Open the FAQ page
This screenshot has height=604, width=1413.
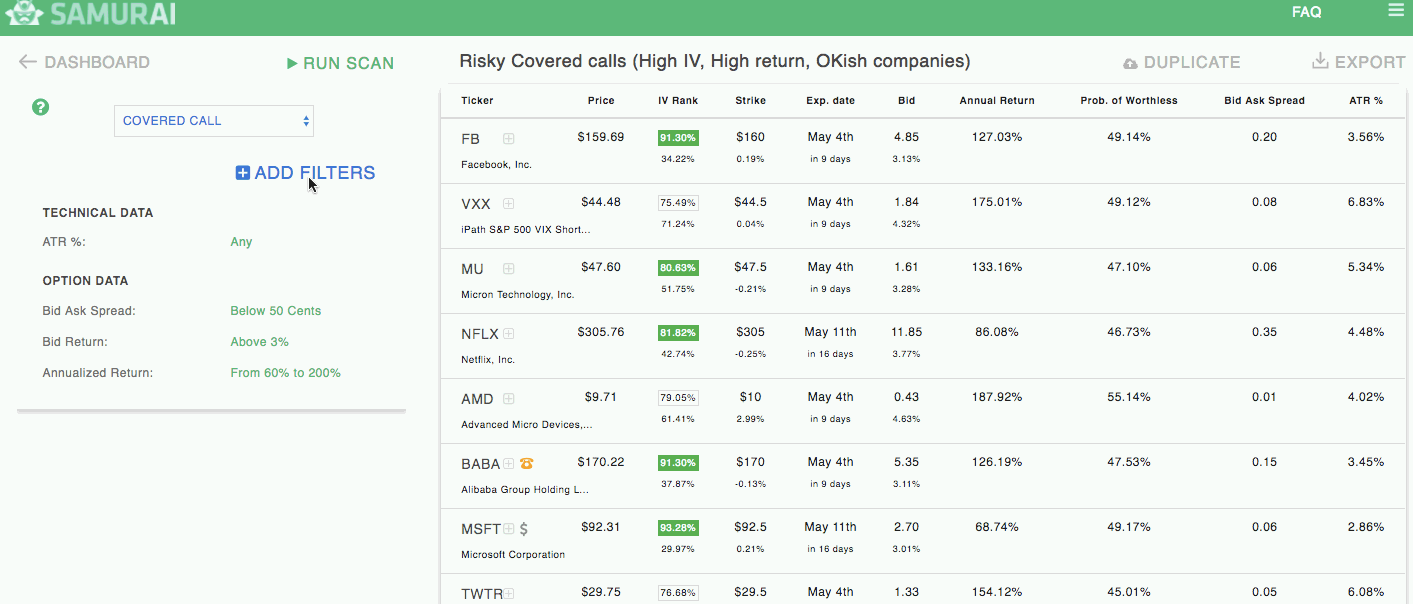coord(1306,12)
